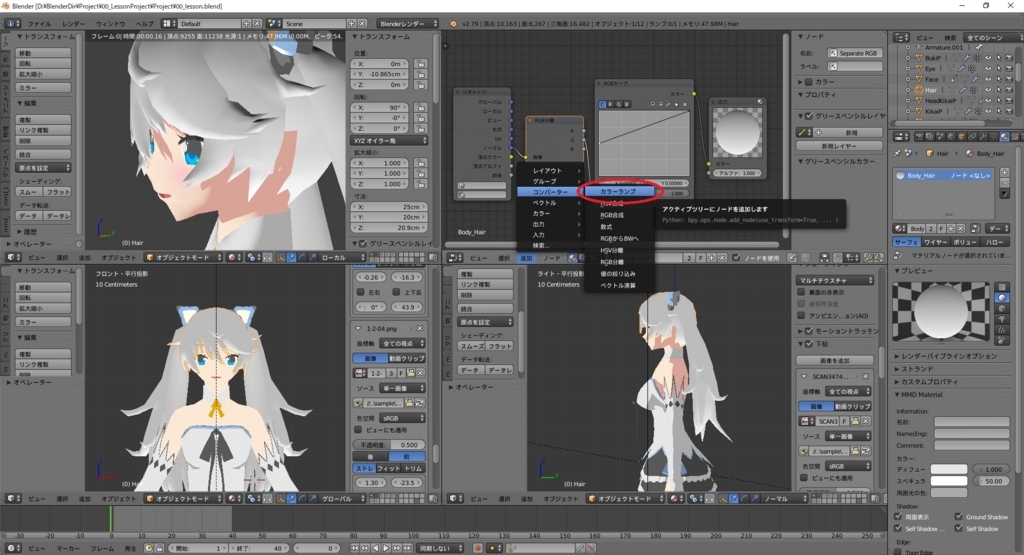Adjust the 不透明度 0.500 slider
The height and width of the screenshot is (555, 1024).
click(x=390, y=445)
